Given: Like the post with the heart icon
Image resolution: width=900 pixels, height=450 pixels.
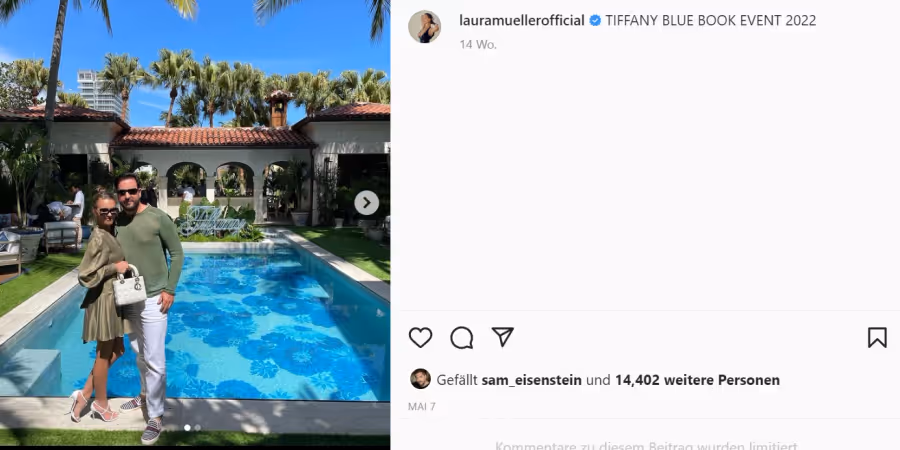Looking at the screenshot, I should 420,338.
